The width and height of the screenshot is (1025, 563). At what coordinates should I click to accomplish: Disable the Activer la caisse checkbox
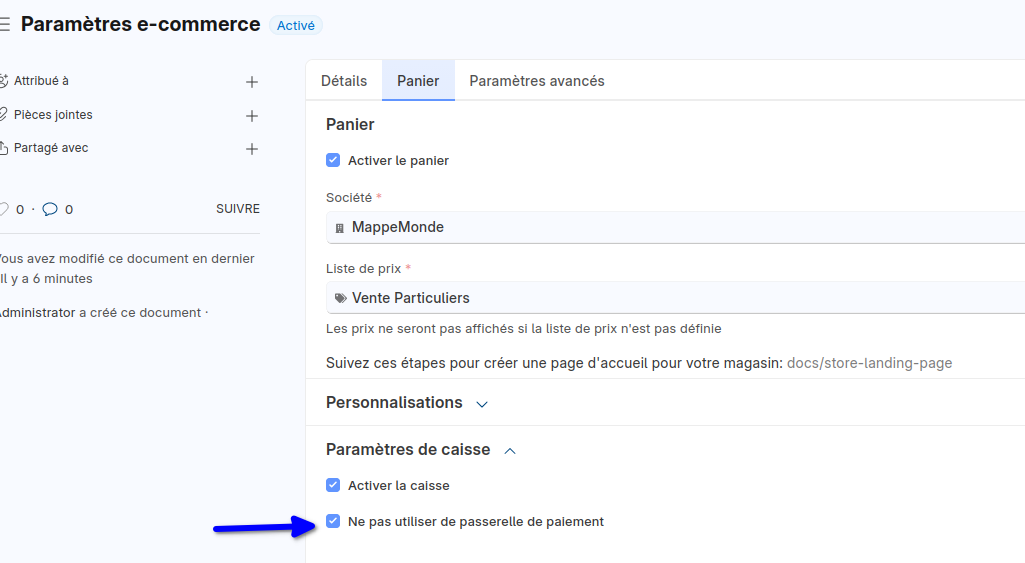[x=333, y=485]
